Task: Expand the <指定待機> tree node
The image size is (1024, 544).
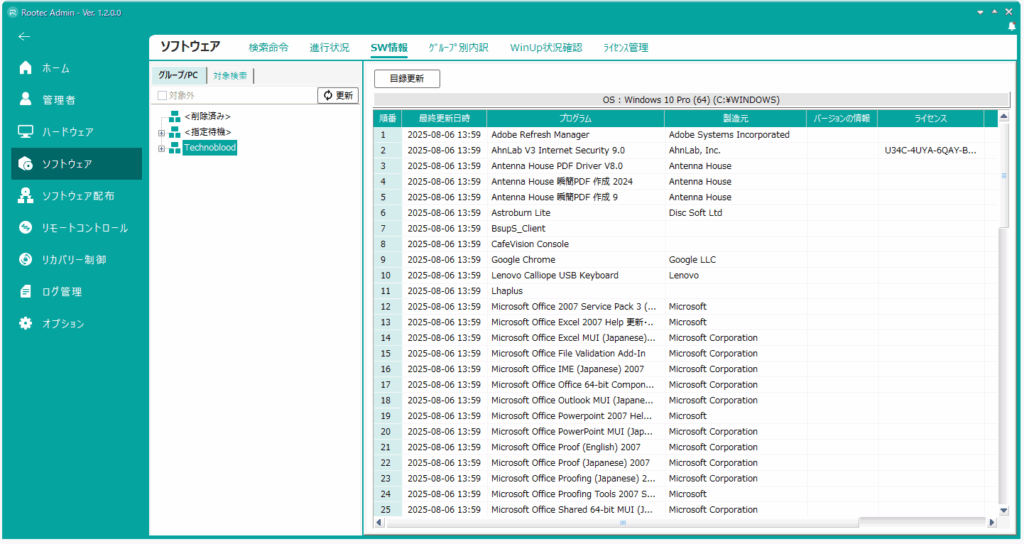Action: coord(161,132)
